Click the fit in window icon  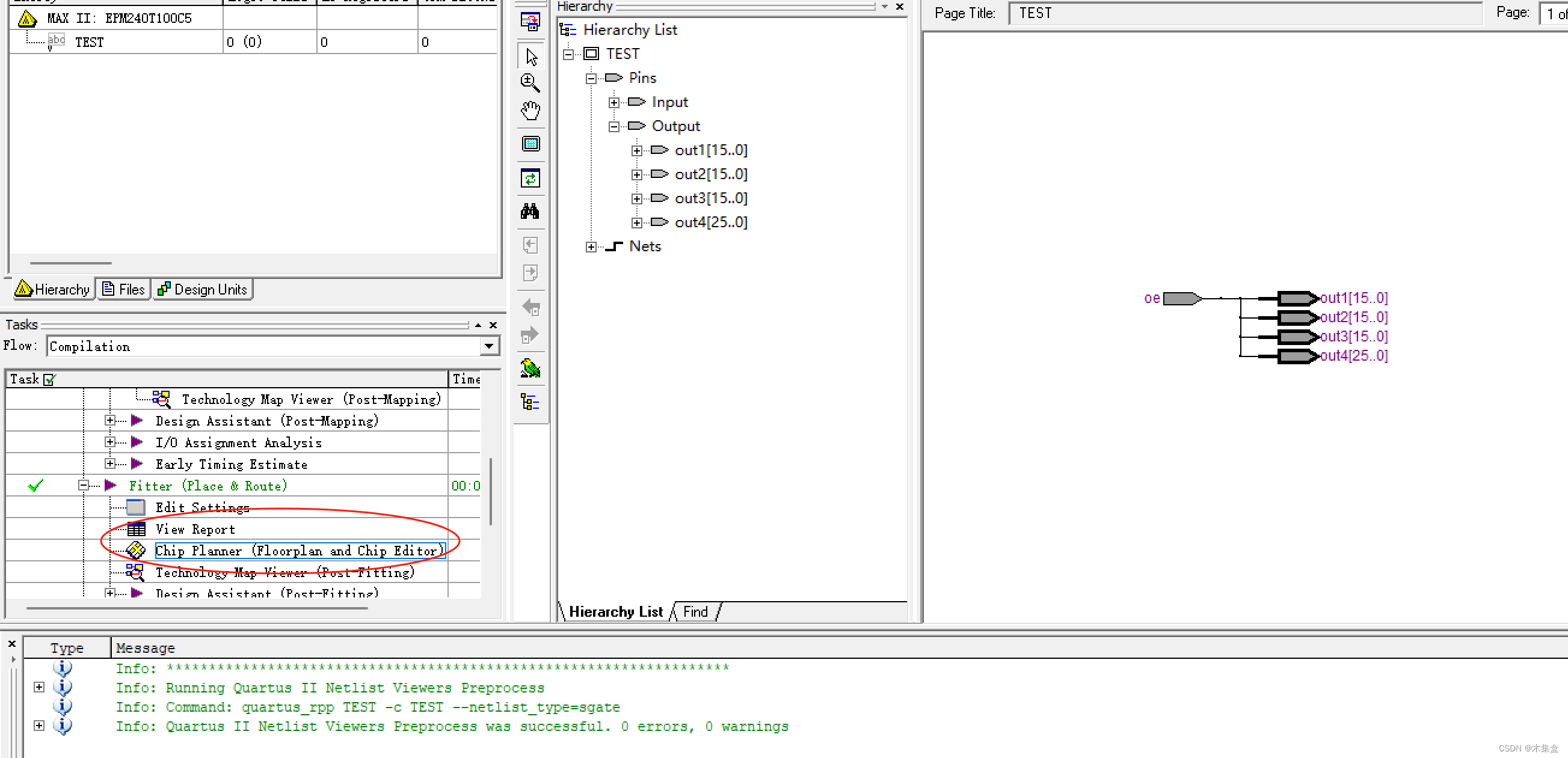[x=530, y=144]
